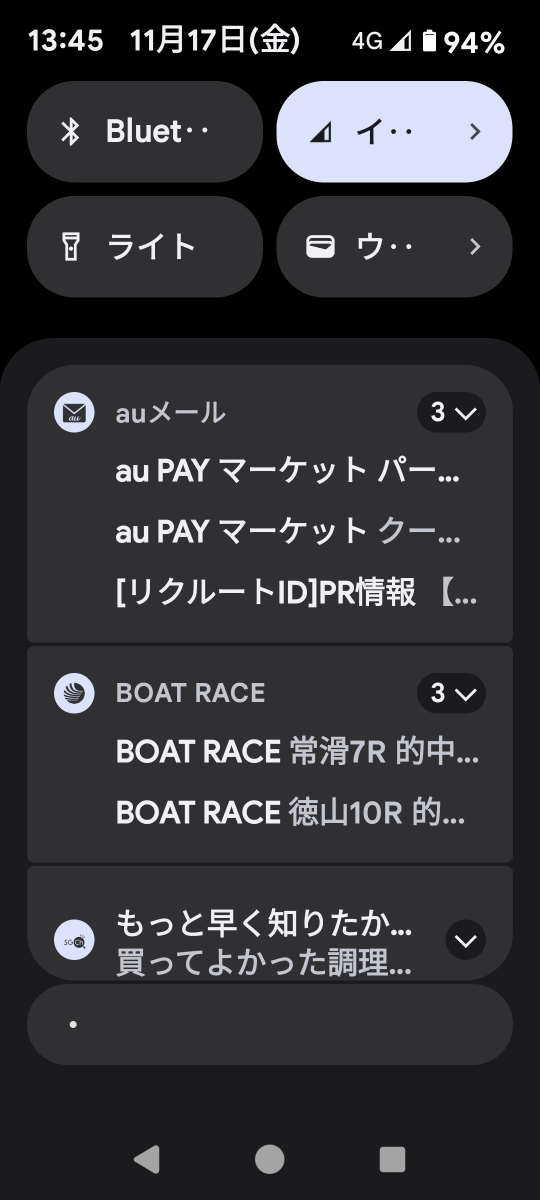The width and height of the screenshot is (540, 1200).
Task: Tap the mobile signal icon on internet tile
Action: [x=321, y=132]
